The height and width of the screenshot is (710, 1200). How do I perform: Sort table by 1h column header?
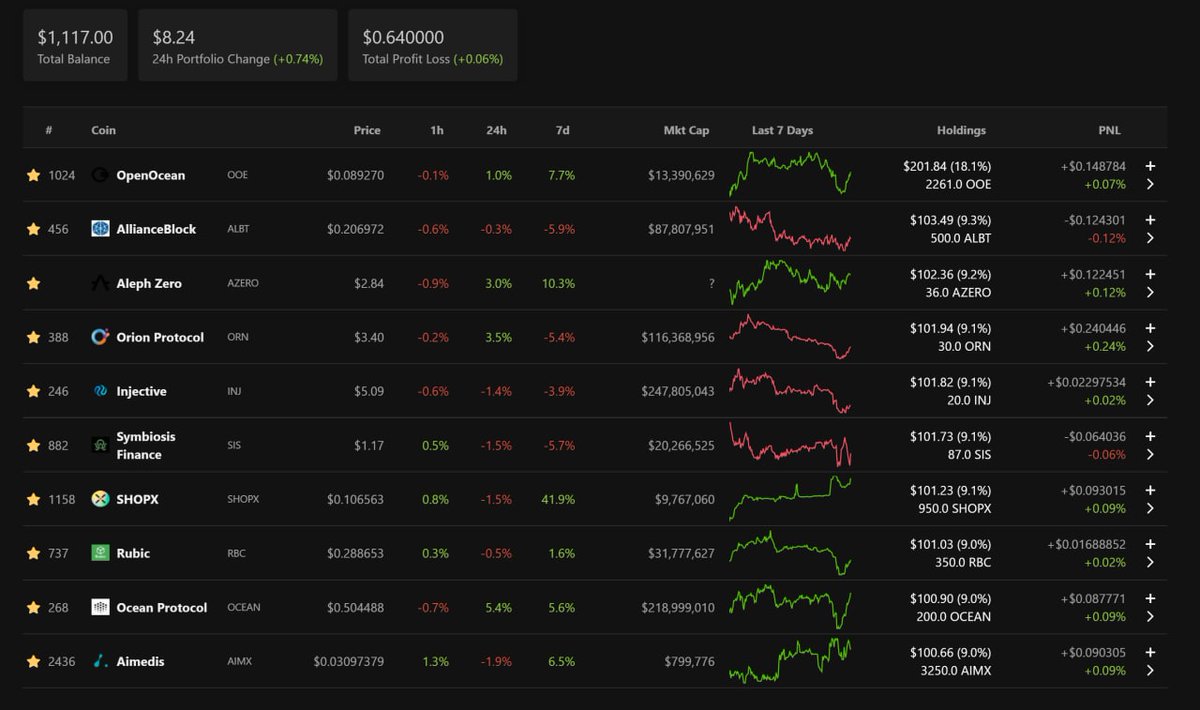coord(437,130)
